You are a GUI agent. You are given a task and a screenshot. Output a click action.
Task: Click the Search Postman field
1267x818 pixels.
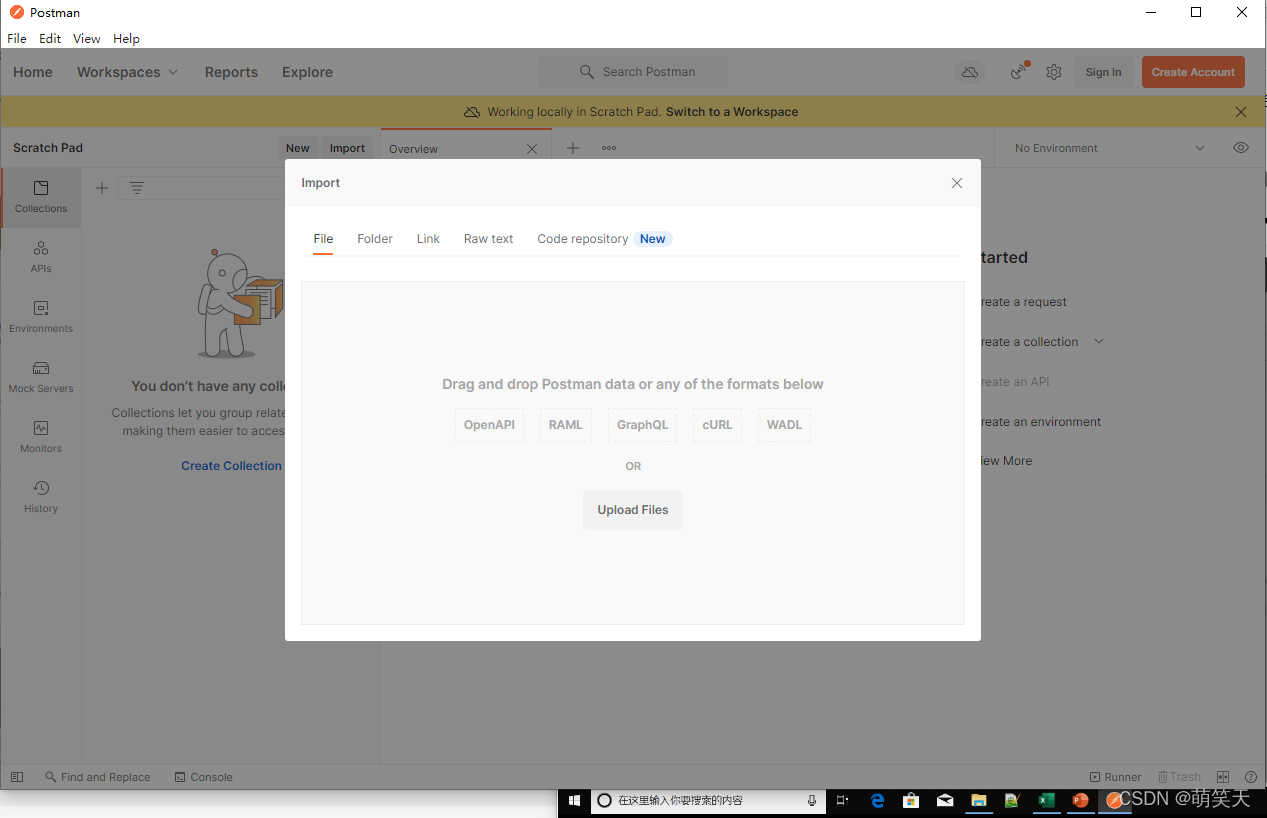click(633, 72)
